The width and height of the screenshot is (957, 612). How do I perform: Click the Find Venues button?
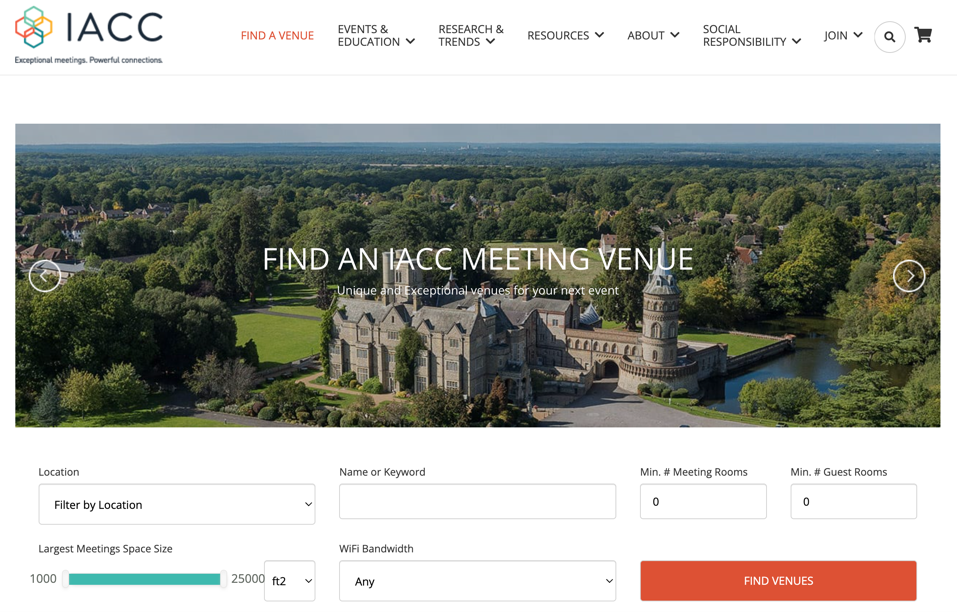(x=778, y=581)
